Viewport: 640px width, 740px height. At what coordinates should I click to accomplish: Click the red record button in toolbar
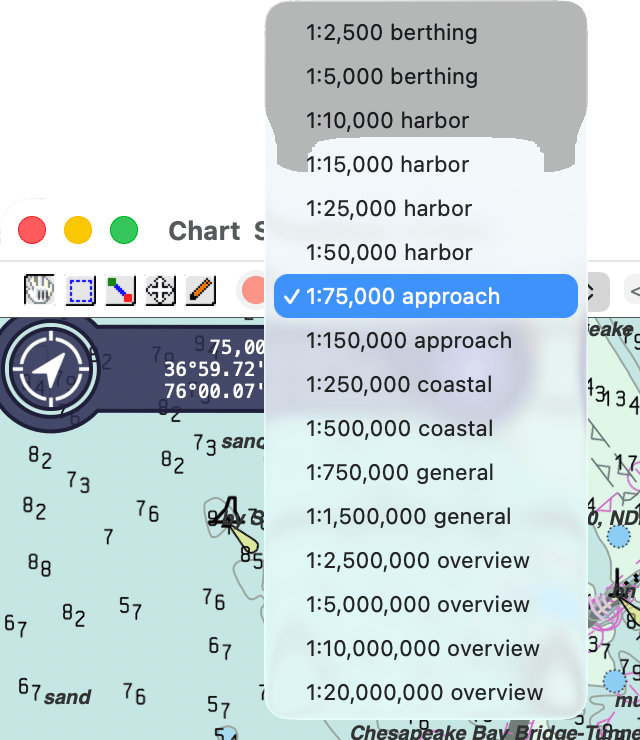pos(253,290)
